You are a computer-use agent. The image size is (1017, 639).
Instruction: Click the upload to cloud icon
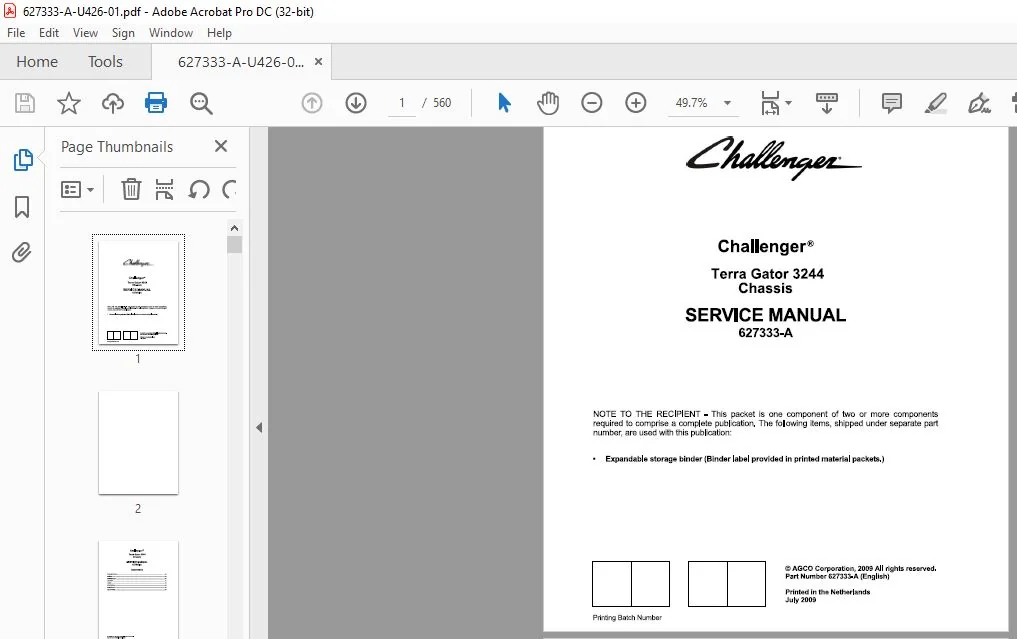pos(113,103)
